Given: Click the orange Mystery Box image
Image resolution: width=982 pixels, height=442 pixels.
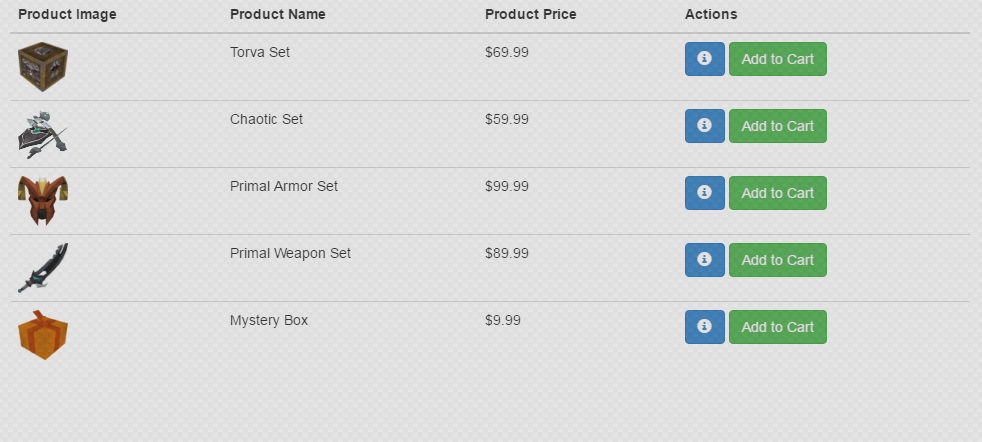Looking at the screenshot, I should pyautogui.click(x=42, y=334).
